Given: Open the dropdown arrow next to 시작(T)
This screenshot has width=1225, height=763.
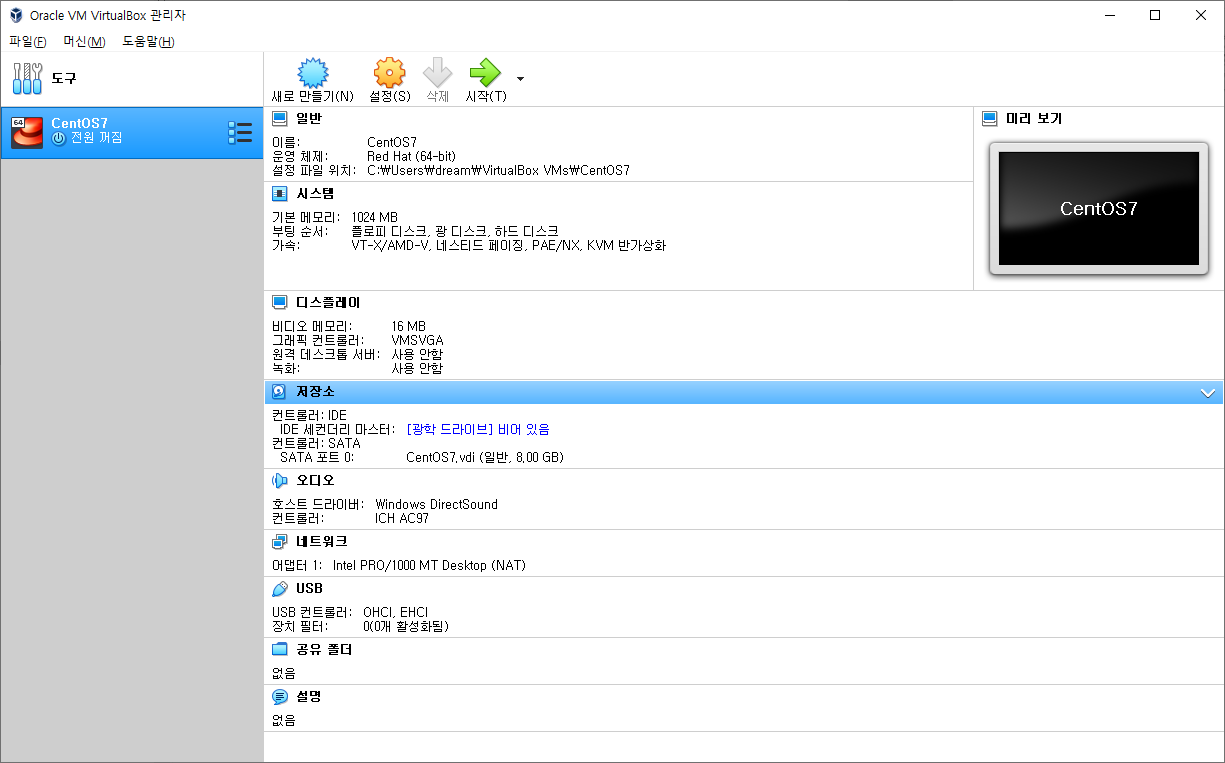Looking at the screenshot, I should click(520, 78).
